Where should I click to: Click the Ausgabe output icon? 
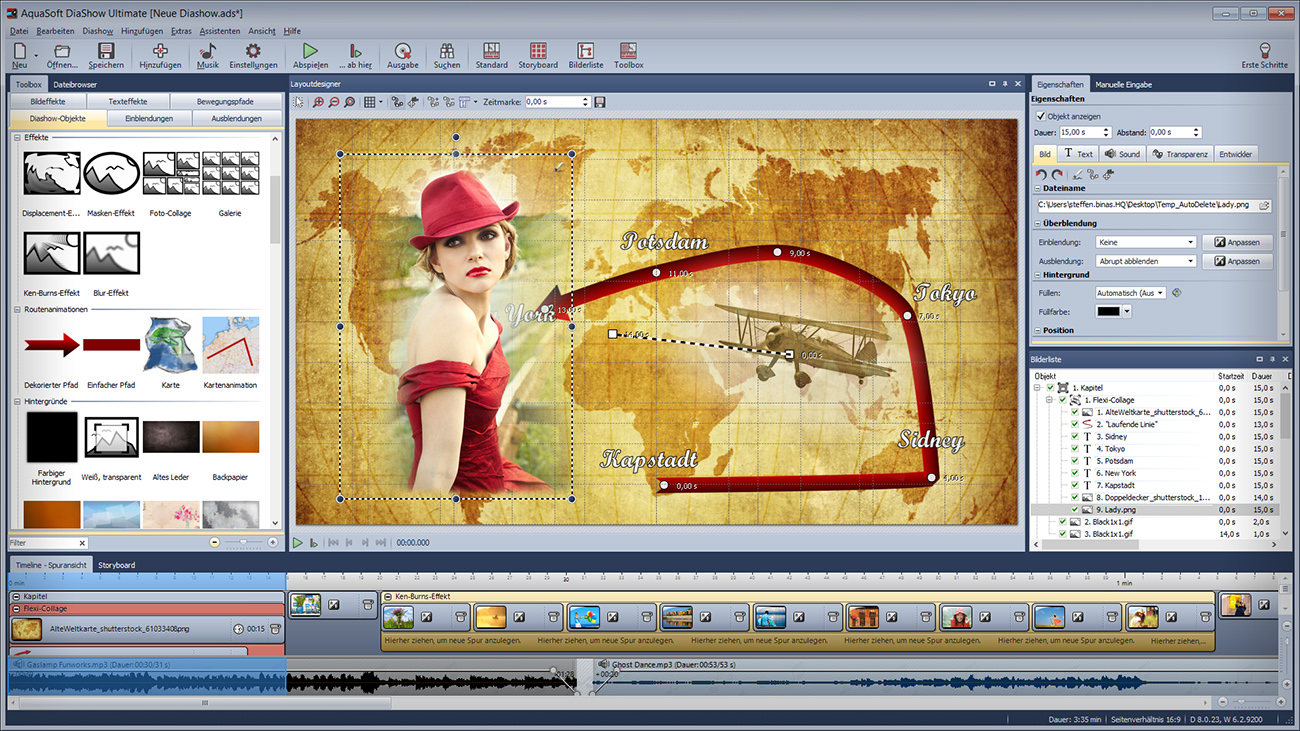(402, 52)
